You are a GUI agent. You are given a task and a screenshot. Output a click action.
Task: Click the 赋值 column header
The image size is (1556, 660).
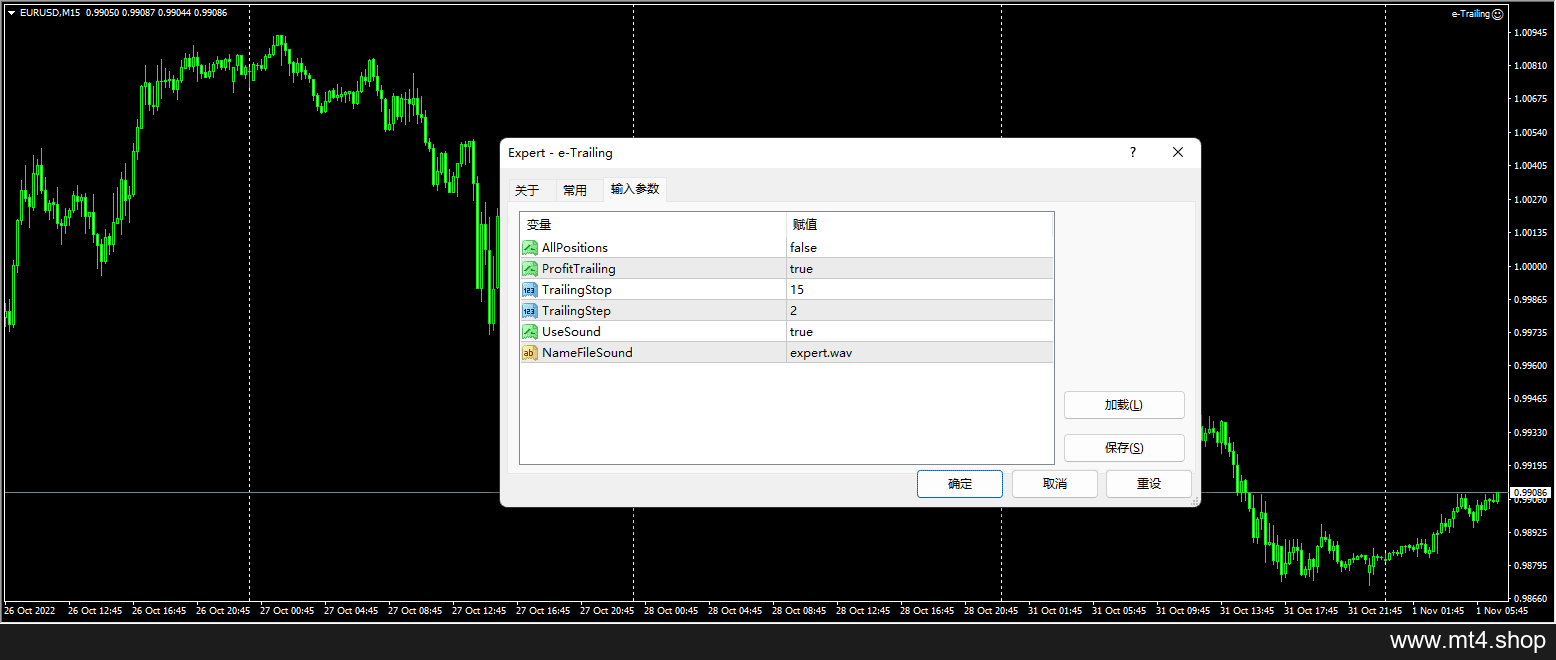pyautogui.click(x=920, y=225)
